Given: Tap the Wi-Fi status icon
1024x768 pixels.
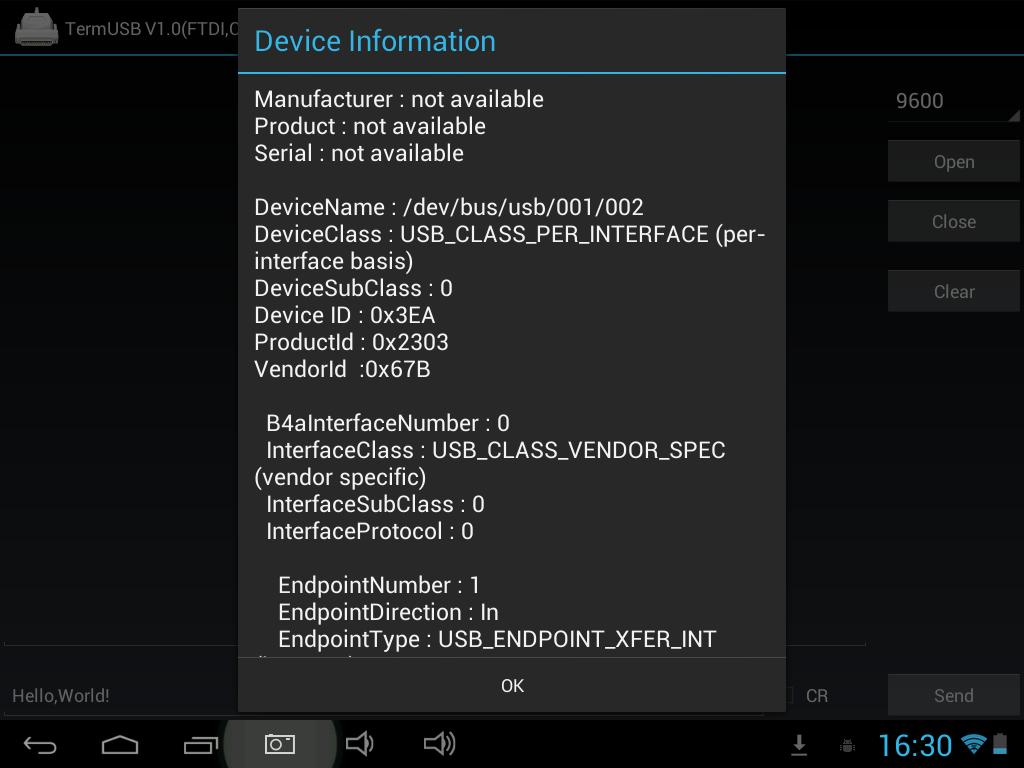Looking at the screenshot, I should (x=974, y=743).
